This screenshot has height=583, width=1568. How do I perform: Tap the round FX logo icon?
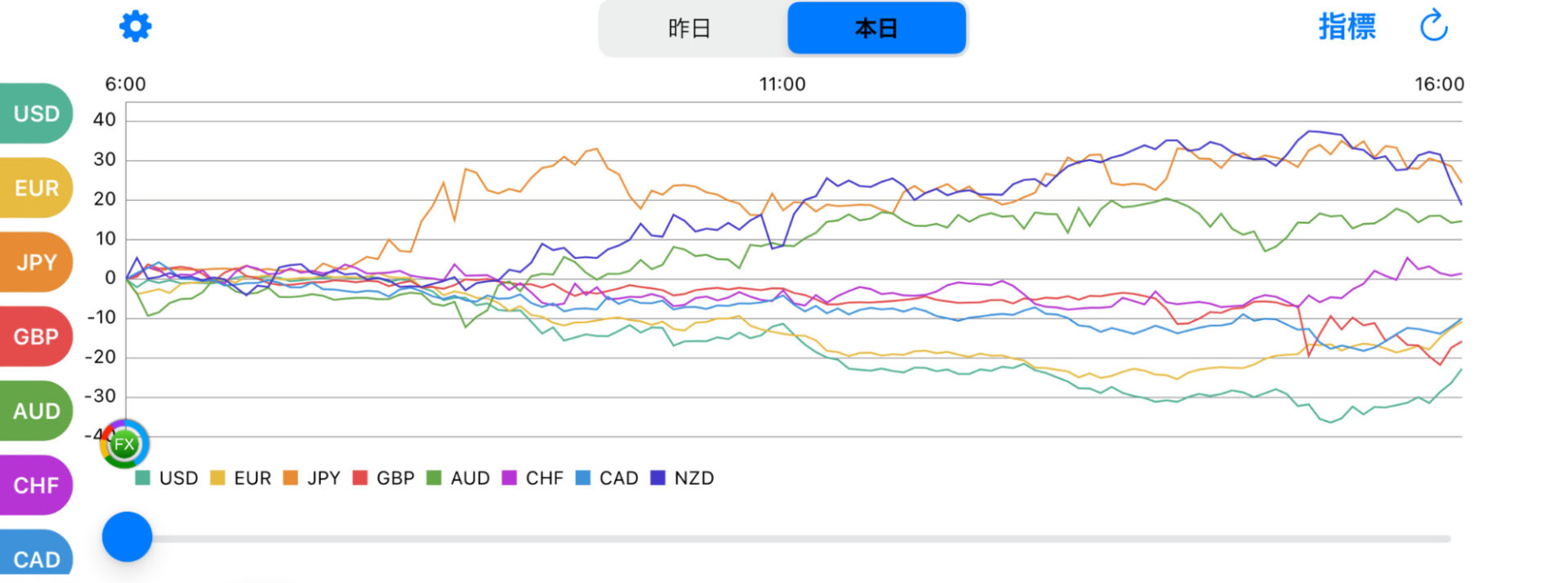click(x=124, y=444)
